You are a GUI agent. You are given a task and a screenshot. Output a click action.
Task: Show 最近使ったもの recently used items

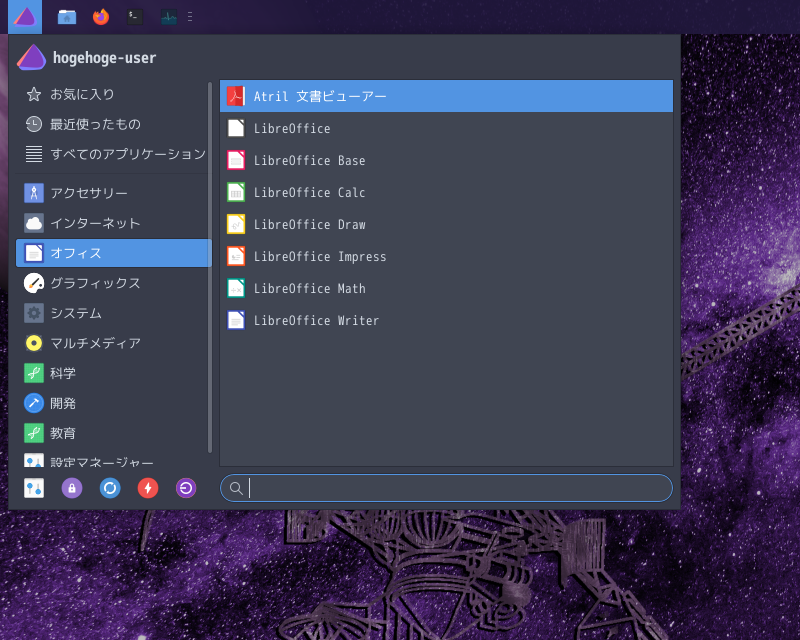click(x=112, y=124)
